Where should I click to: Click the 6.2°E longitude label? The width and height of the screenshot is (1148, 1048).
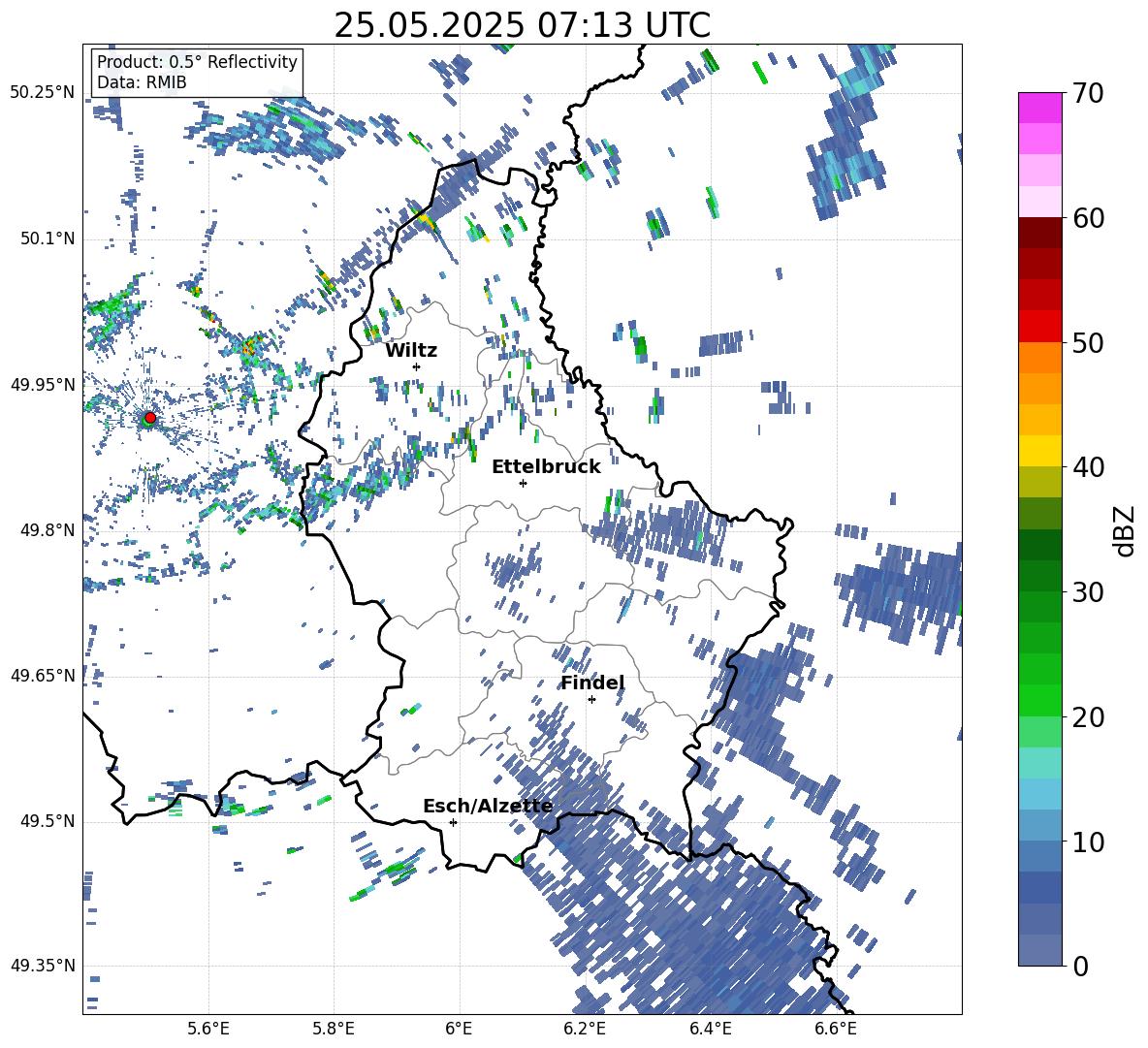tap(585, 1030)
